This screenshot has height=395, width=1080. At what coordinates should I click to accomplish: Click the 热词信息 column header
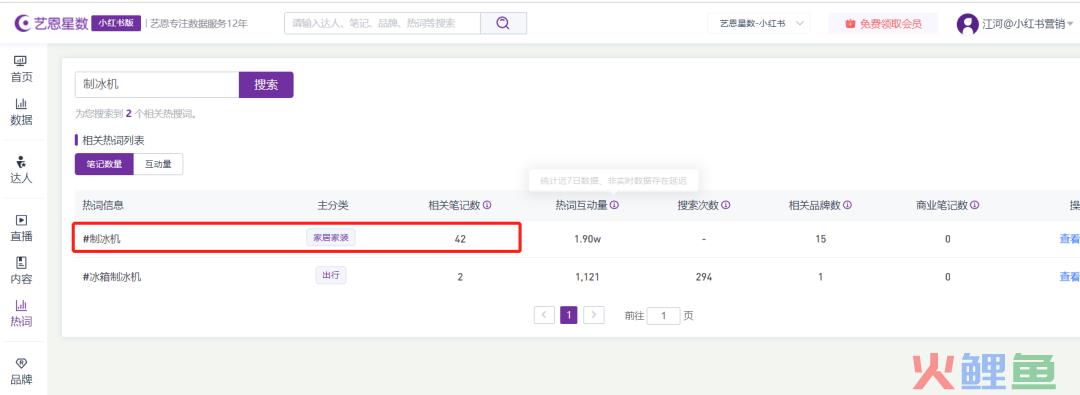point(103,205)
